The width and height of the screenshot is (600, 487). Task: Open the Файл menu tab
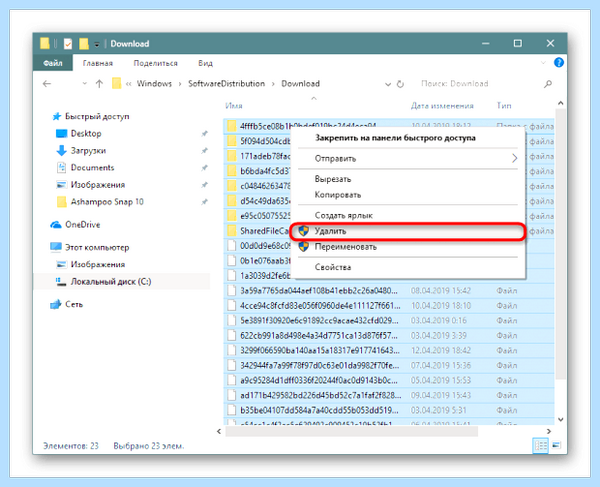(53, 63)
